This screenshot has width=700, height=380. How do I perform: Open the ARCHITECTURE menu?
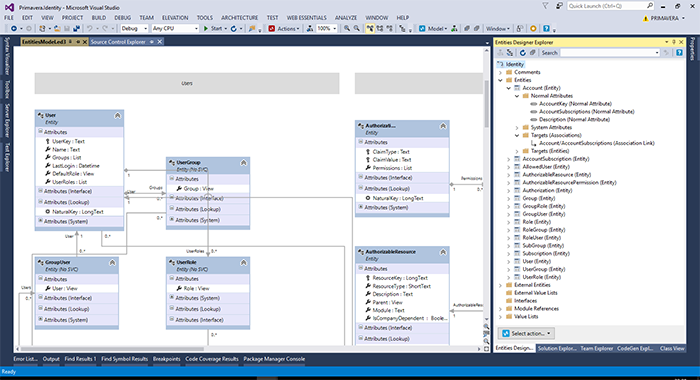click(239, 18)
